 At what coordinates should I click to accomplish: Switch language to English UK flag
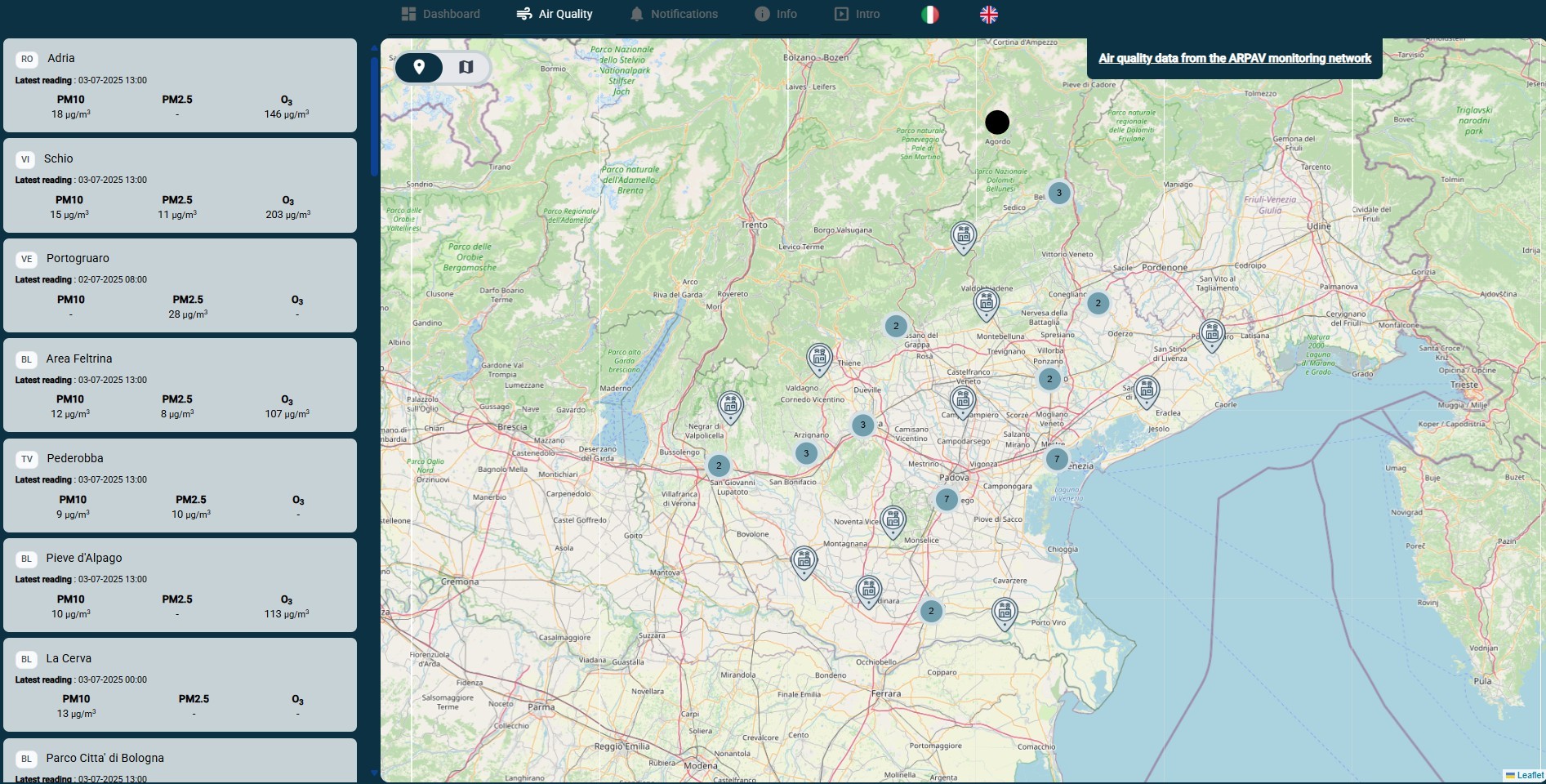pos(988,15)
